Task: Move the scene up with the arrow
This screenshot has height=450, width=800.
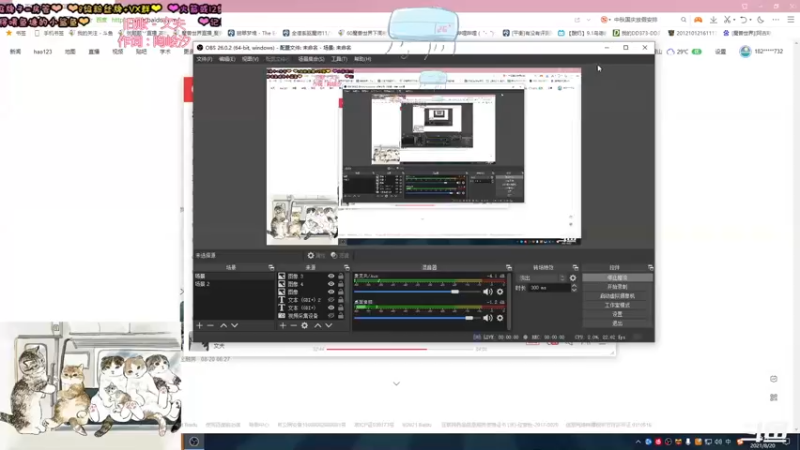Action: tap(223, 326)
